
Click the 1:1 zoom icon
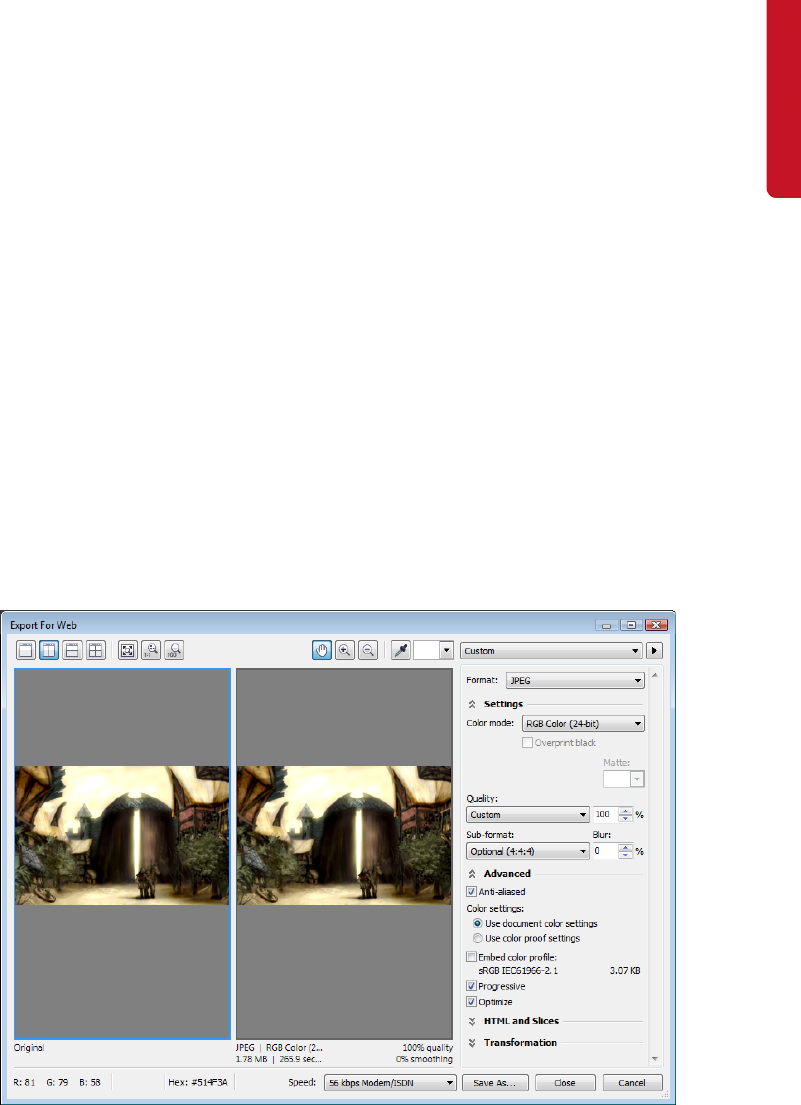(x=151, y=650)
